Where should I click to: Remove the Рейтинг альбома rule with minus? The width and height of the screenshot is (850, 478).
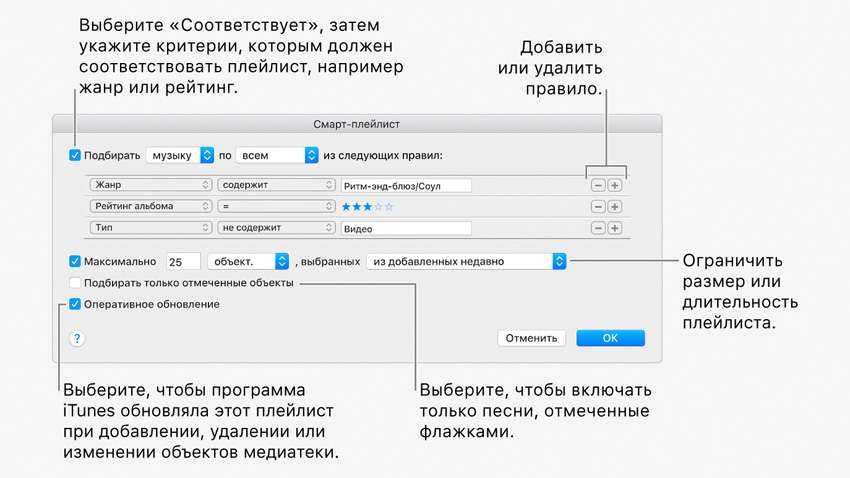click(x=598, y=207)
